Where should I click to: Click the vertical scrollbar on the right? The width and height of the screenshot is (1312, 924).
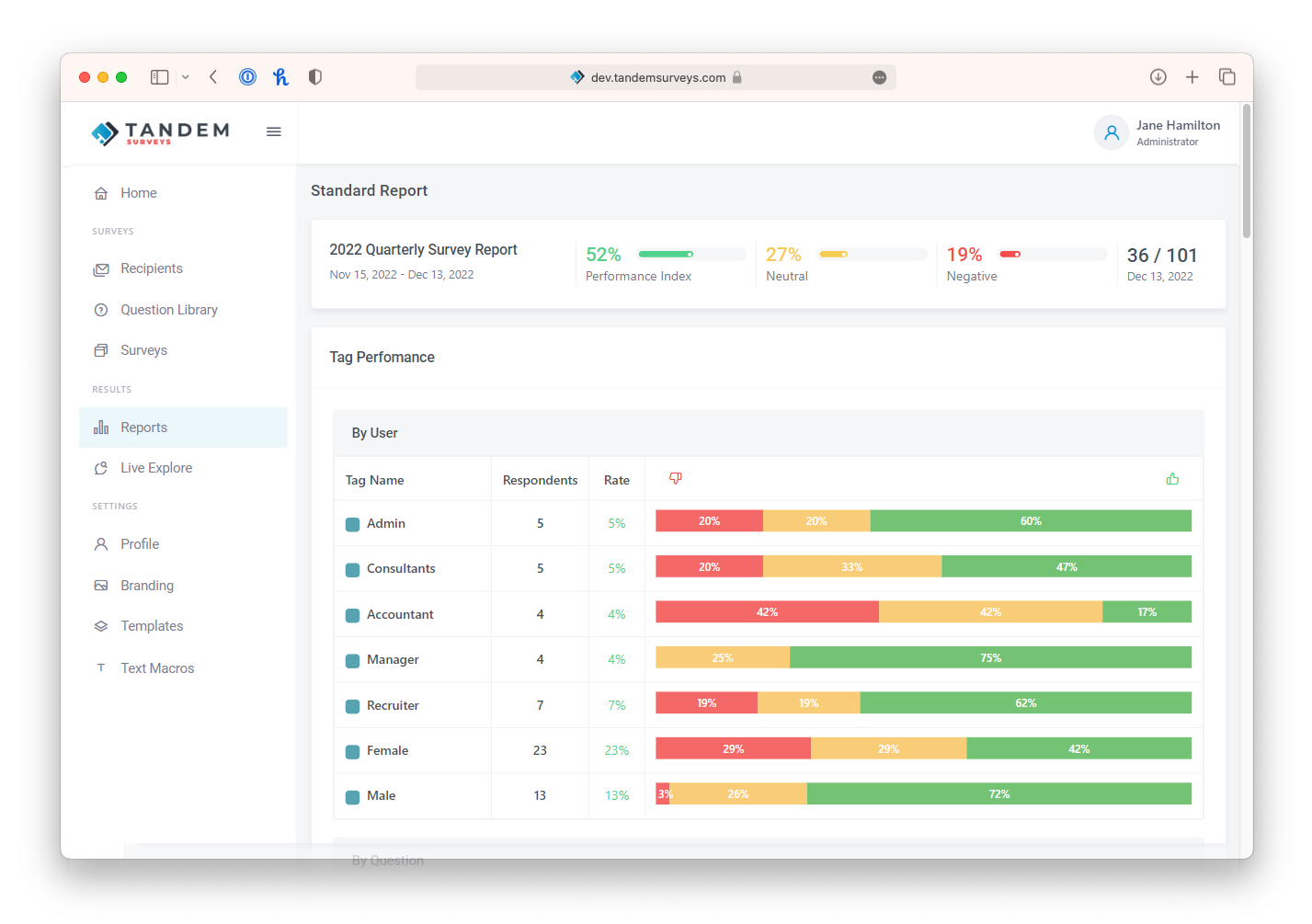[1247, 165]
